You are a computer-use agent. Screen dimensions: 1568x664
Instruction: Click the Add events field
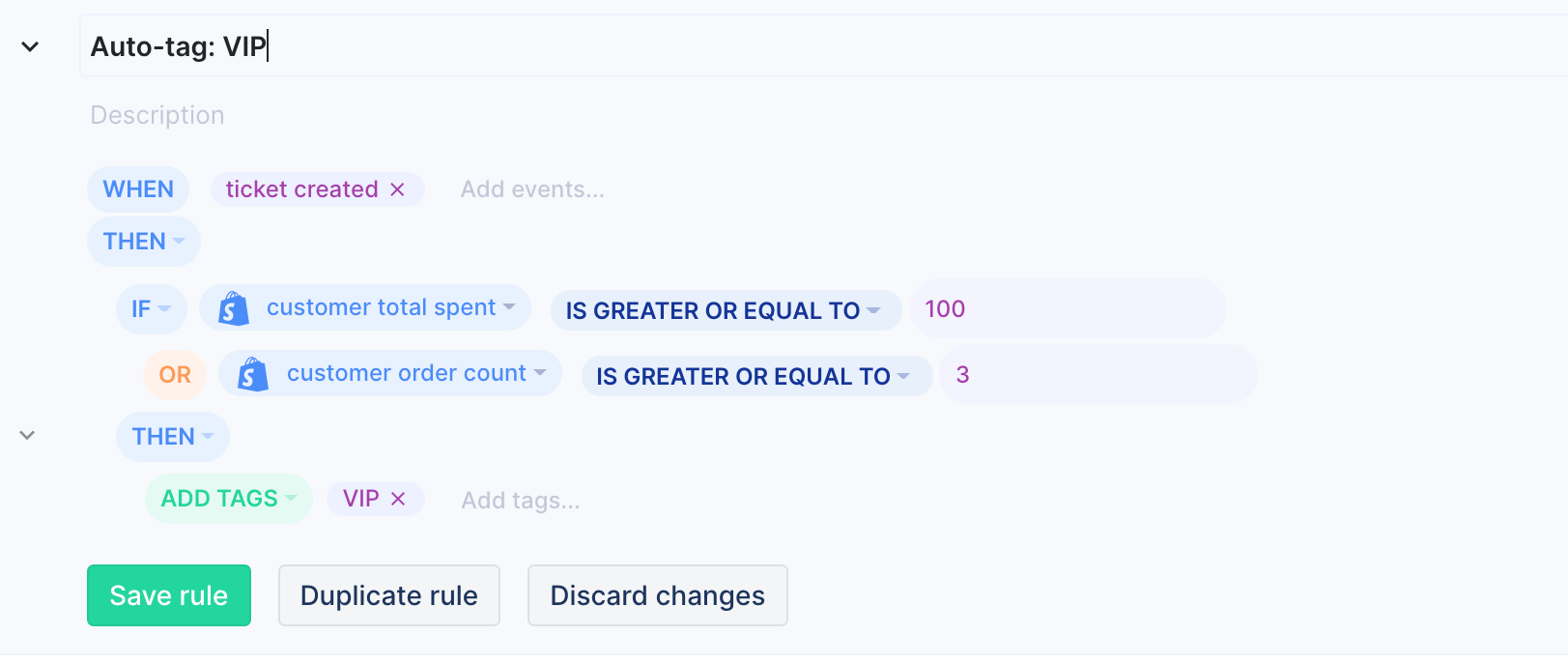pyautogui.click(x=532, y=189)
